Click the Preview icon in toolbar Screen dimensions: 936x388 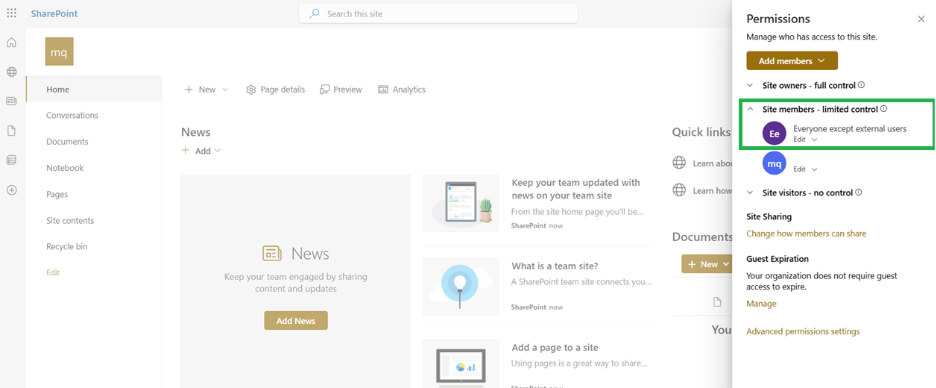tap(325, 90)
